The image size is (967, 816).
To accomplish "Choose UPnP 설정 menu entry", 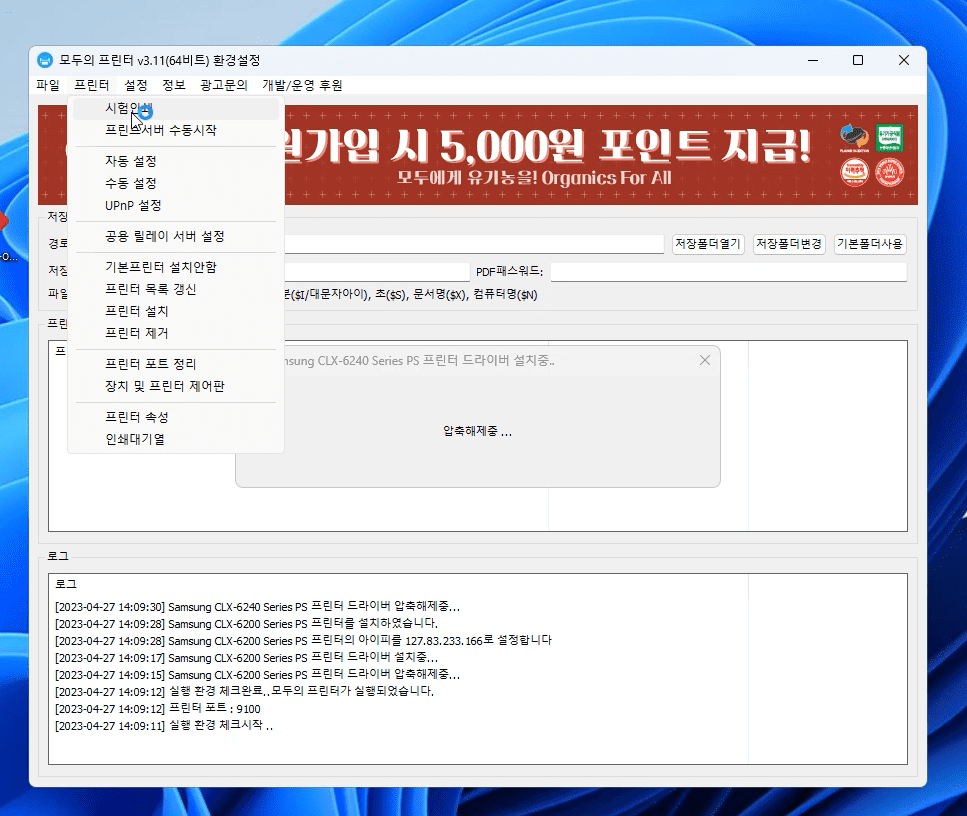I will click(176, 205).
